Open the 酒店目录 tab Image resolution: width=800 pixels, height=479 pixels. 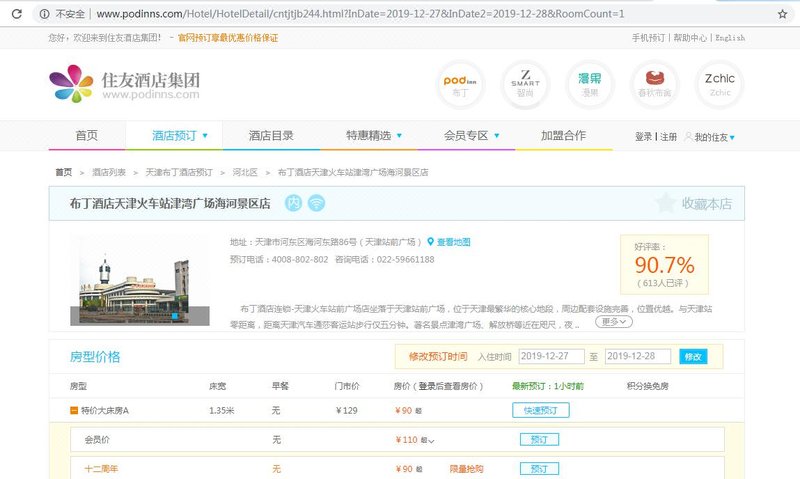271,136
